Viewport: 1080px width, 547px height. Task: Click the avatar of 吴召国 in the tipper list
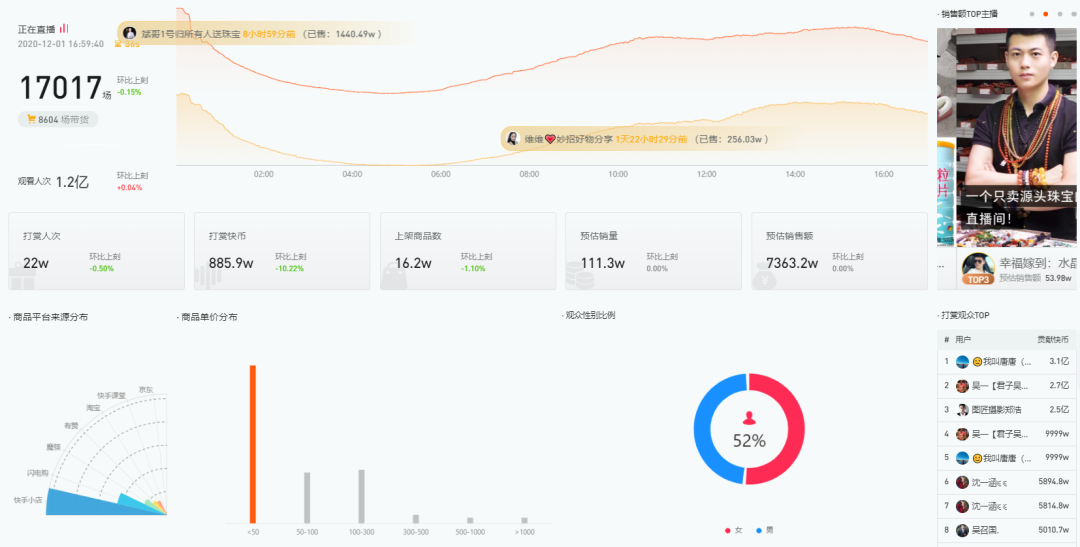pos(962,530)
